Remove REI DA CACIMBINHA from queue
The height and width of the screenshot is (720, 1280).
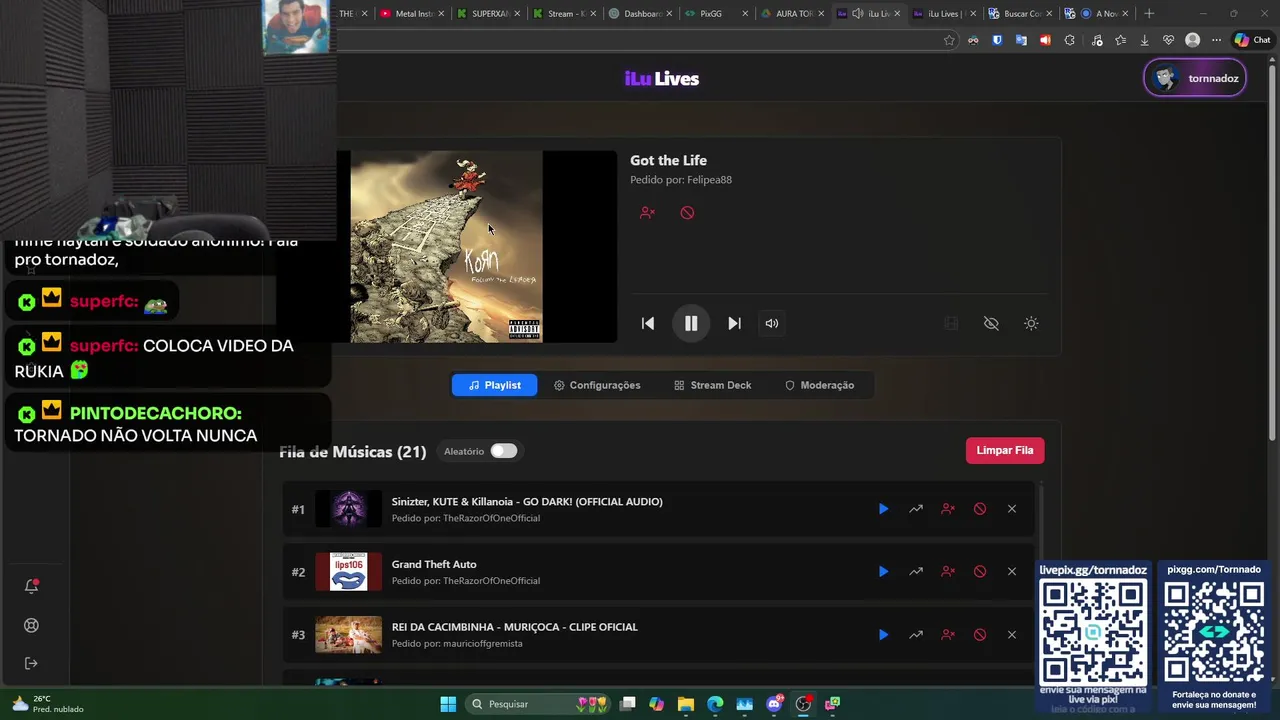(1012, 634)
